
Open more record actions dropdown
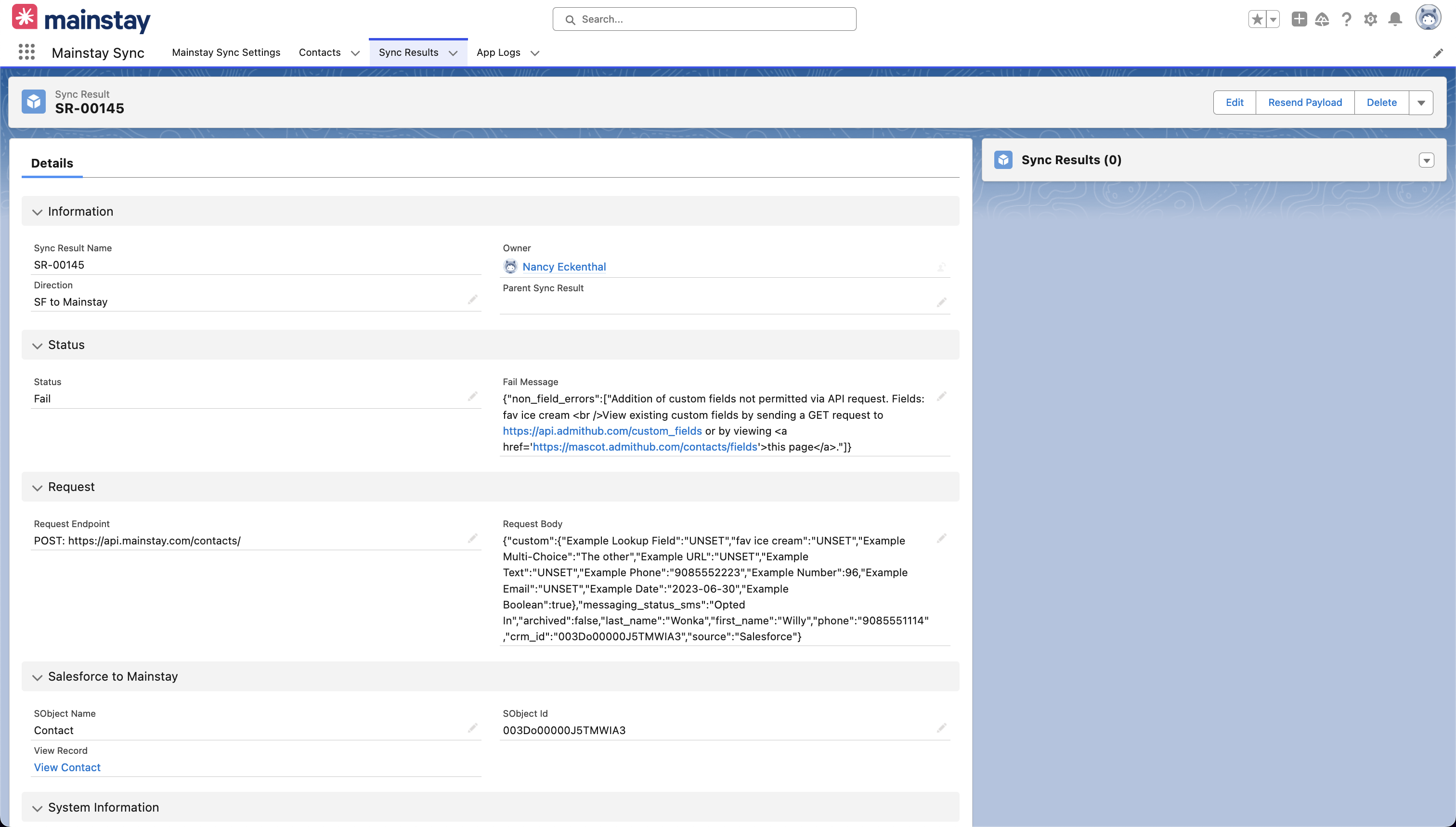click(x=1421, y=102)
